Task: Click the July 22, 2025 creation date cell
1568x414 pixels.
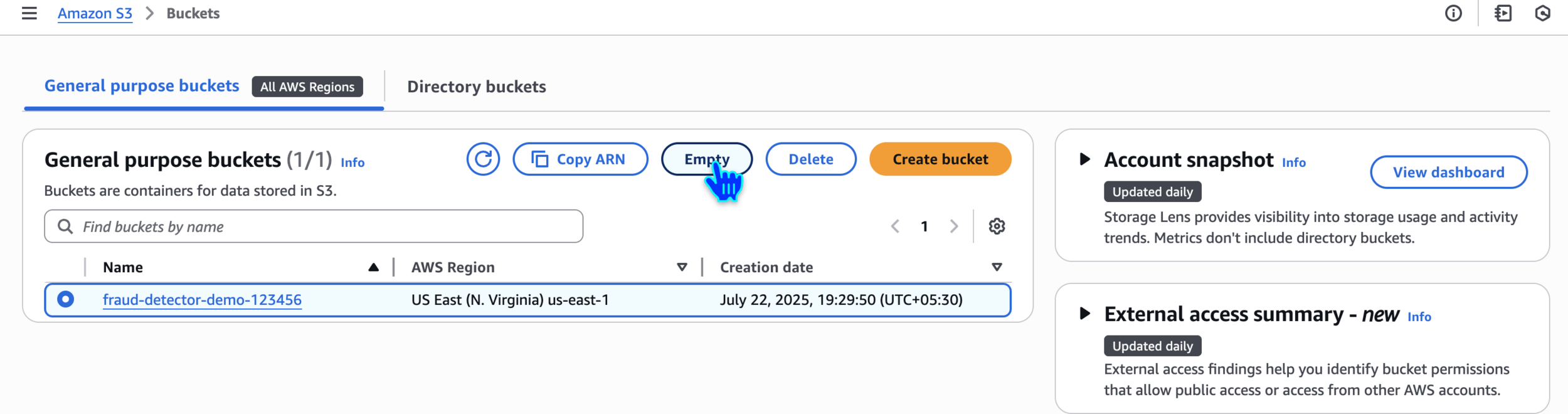Action: pyautogui.click(x=841, y=300)
